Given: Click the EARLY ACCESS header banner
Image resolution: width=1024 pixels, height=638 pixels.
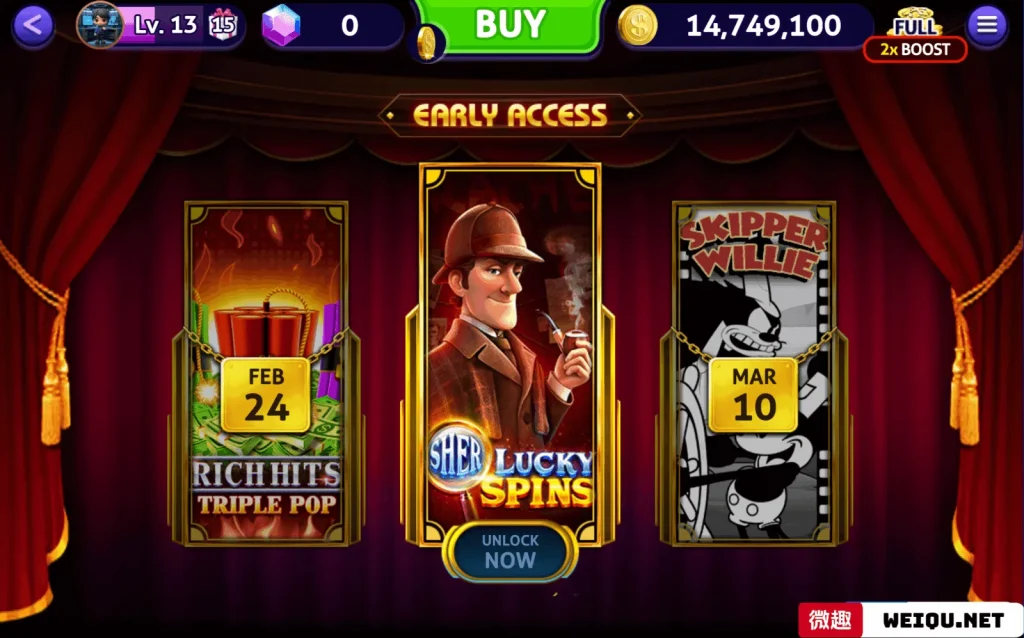Looking at the screenshot, I should (510, 116).
